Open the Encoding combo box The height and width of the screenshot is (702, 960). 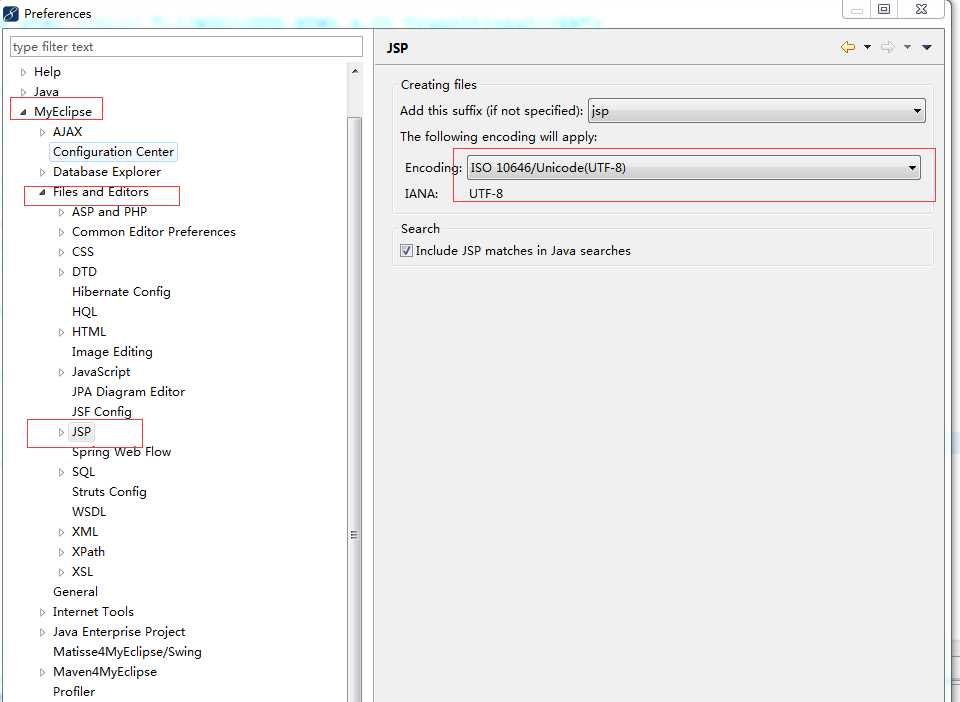click(x=694, y=168)
